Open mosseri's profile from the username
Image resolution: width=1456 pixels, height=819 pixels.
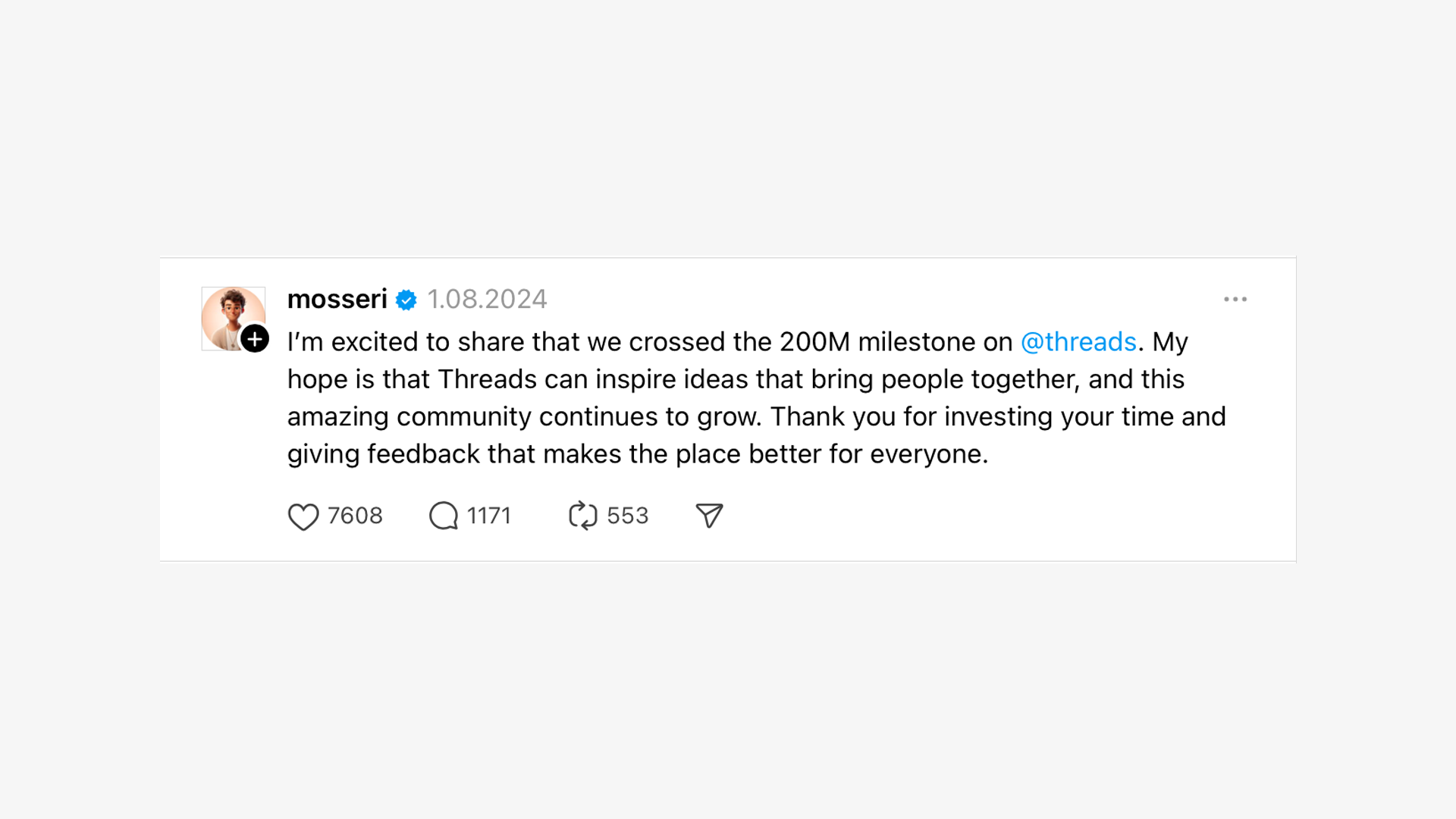pos(337,300)
